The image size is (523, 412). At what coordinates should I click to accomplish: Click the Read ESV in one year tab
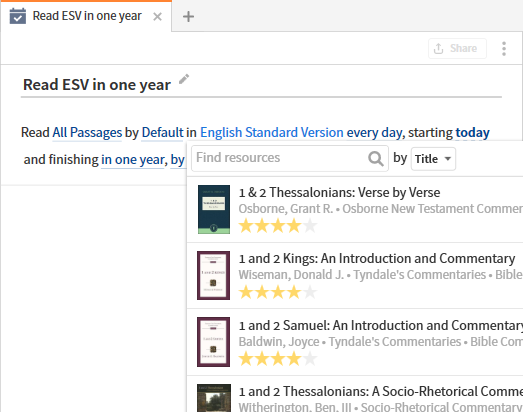click(x=86, y=16)
